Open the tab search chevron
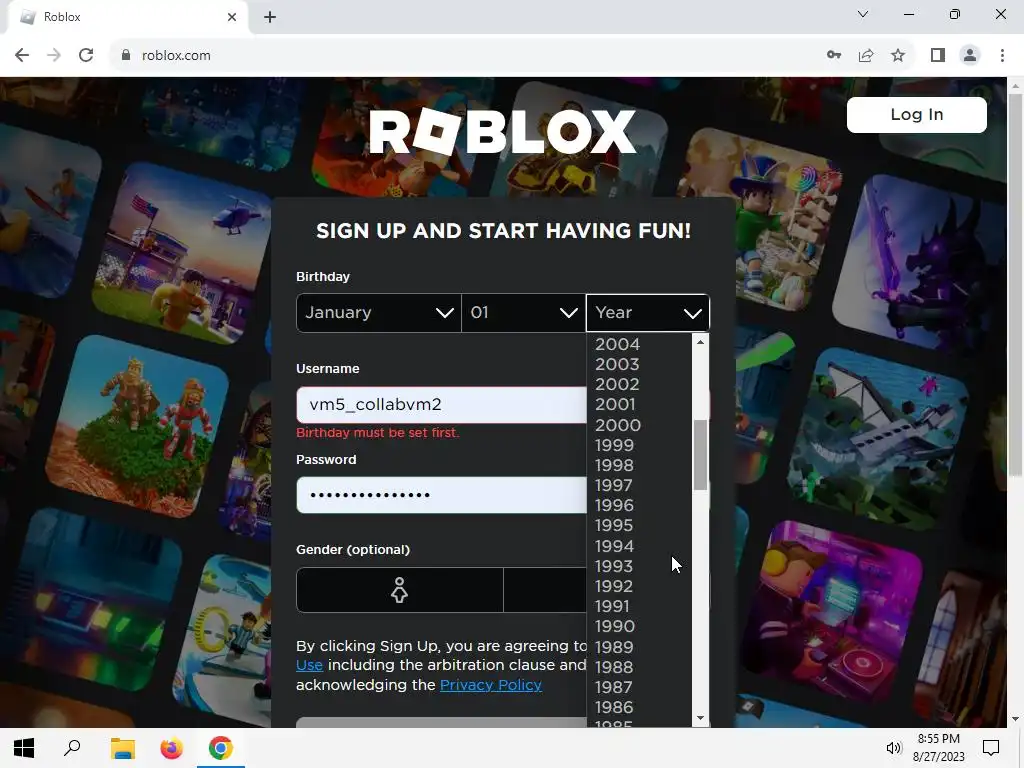Viewport: 1024px width, 768px height. pyautogui.click(x=863, y=14)
